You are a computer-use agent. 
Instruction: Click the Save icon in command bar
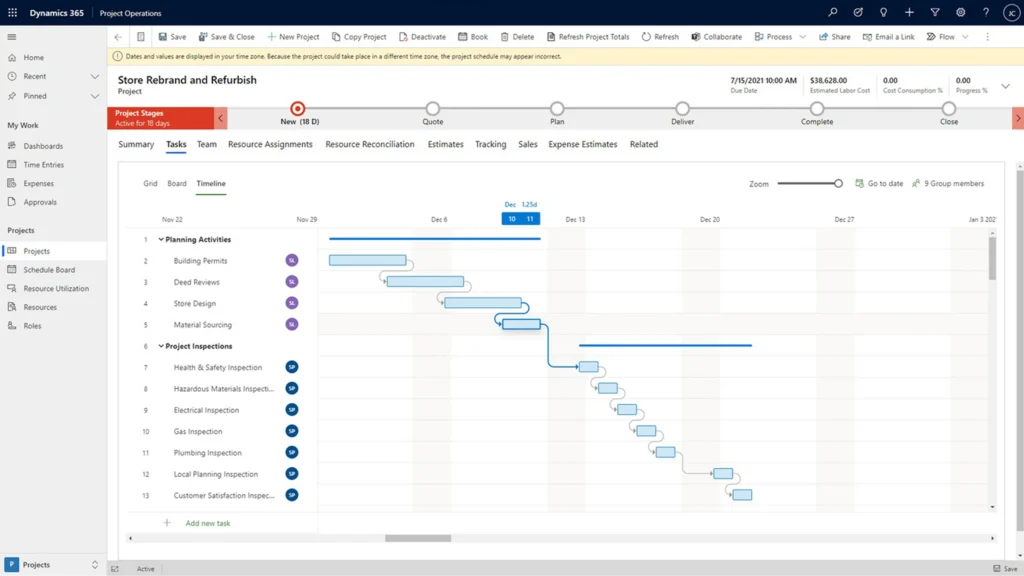click(164, 37)
